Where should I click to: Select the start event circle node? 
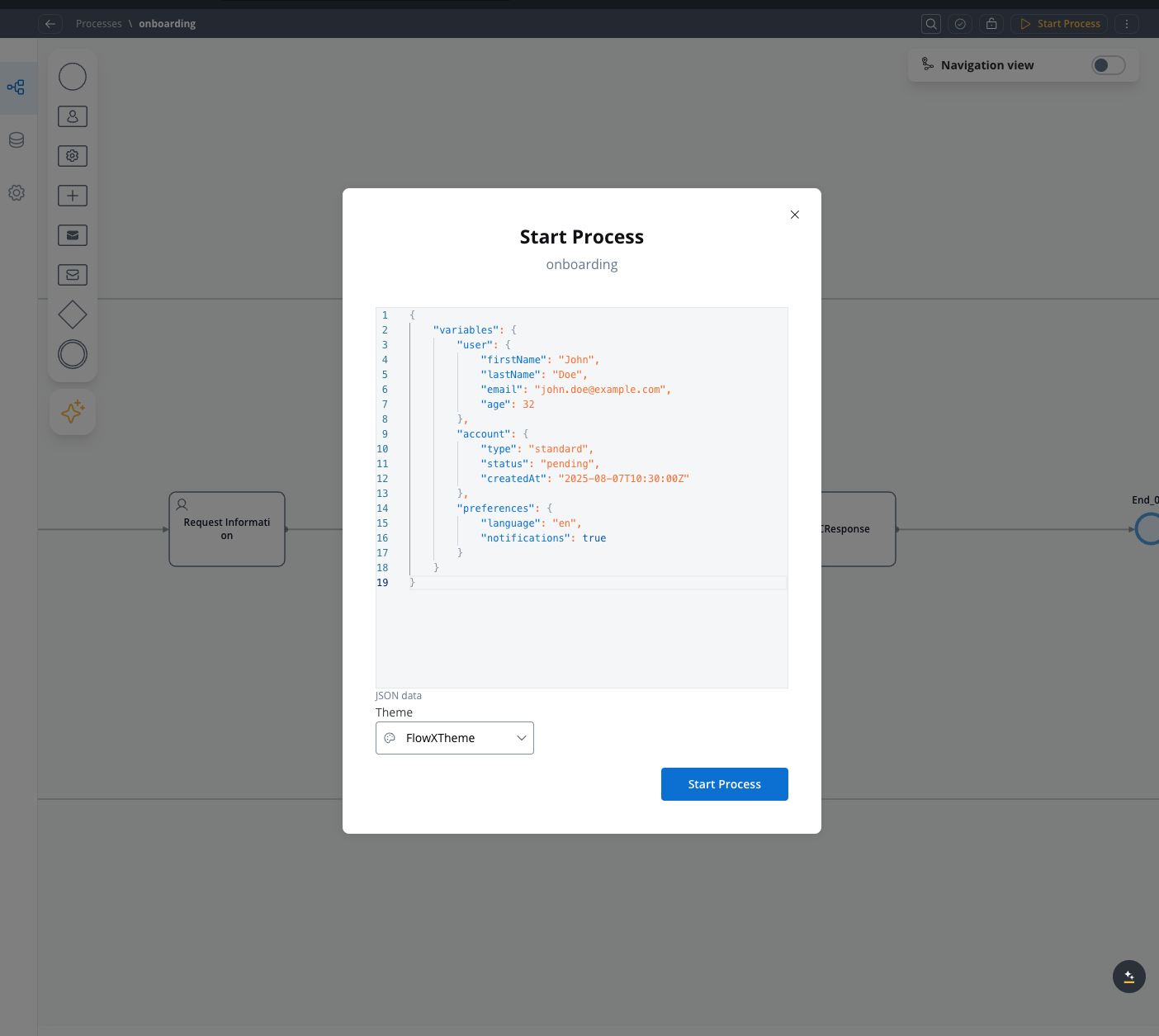pos(73,77)
